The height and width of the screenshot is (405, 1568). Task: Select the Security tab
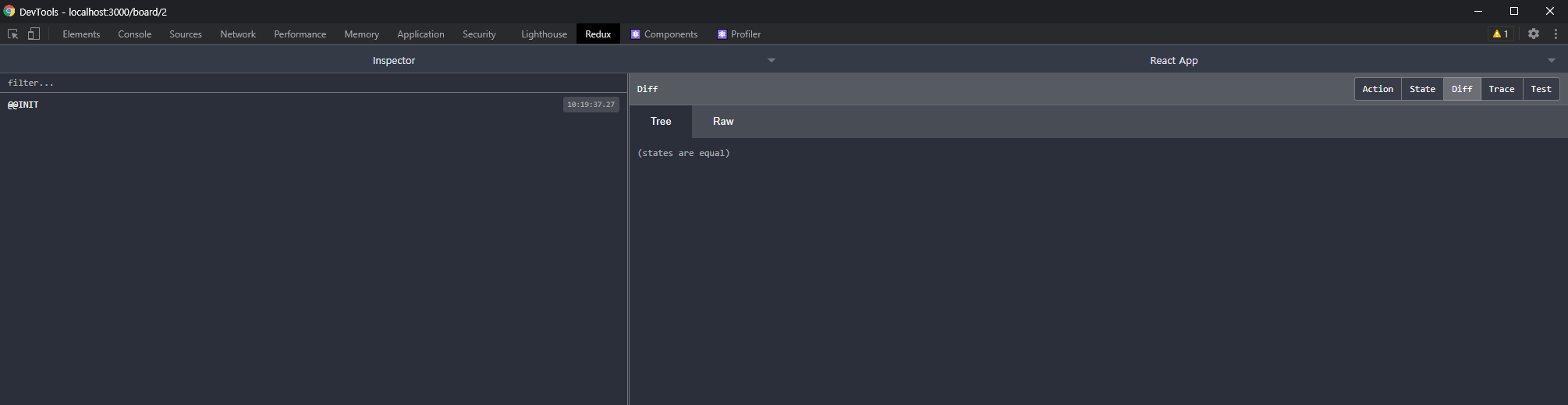tap(479, 34)
